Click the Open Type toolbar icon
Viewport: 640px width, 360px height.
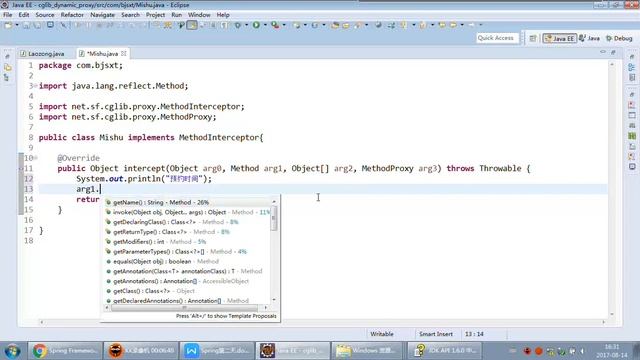335,25
